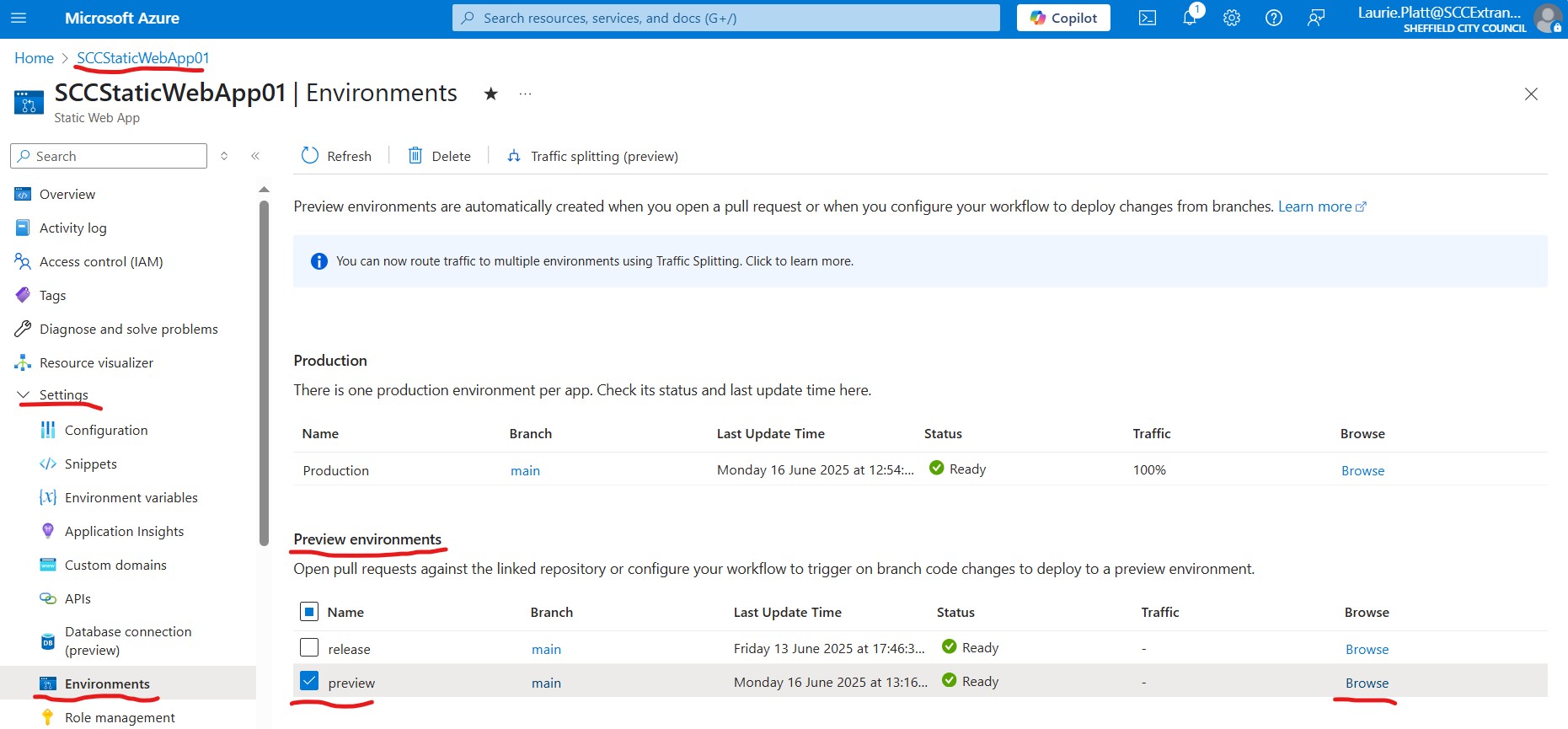
Task: Click the info icon in the banner
Action: tap(318, 261)
